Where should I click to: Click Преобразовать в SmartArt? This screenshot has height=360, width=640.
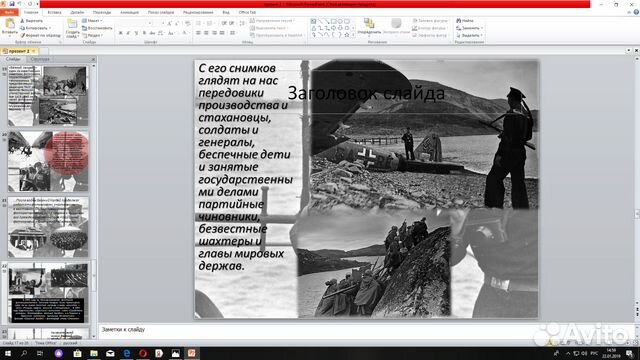[x=277, y=36]
